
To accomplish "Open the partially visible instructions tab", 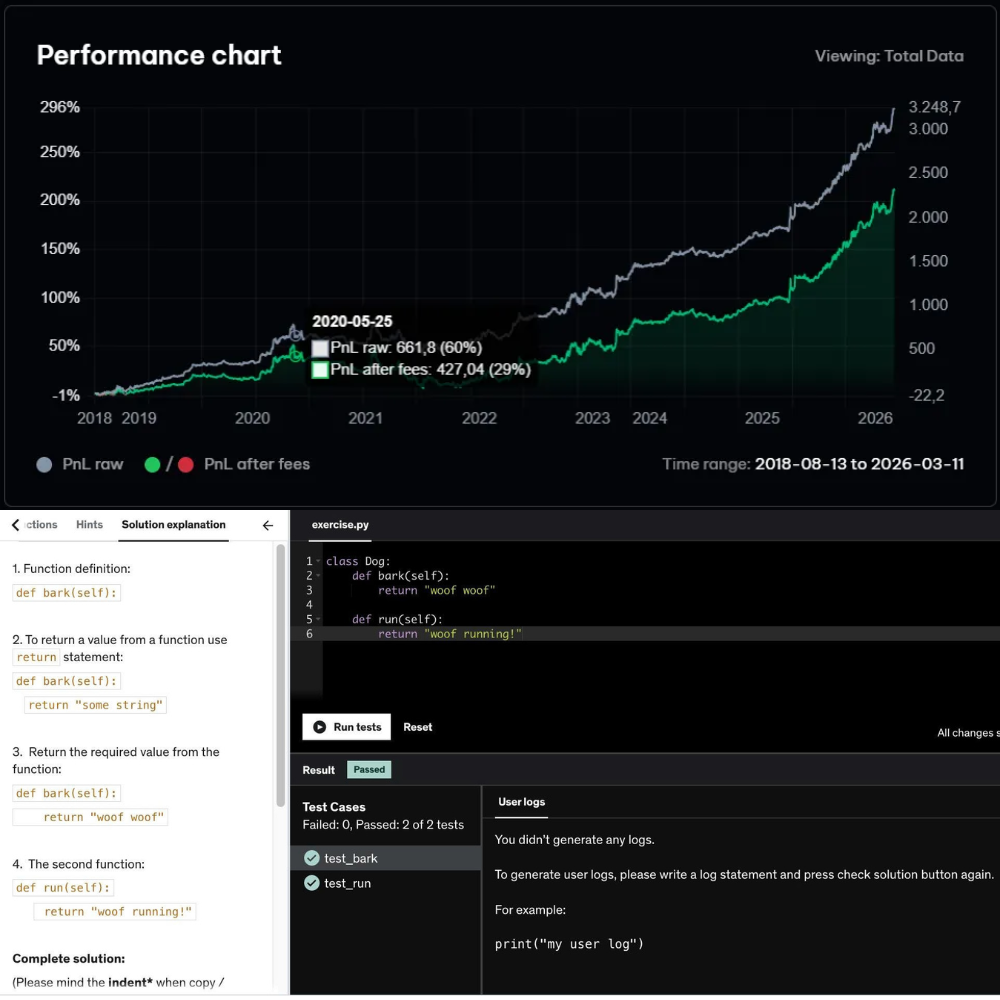I will [41, 524].
